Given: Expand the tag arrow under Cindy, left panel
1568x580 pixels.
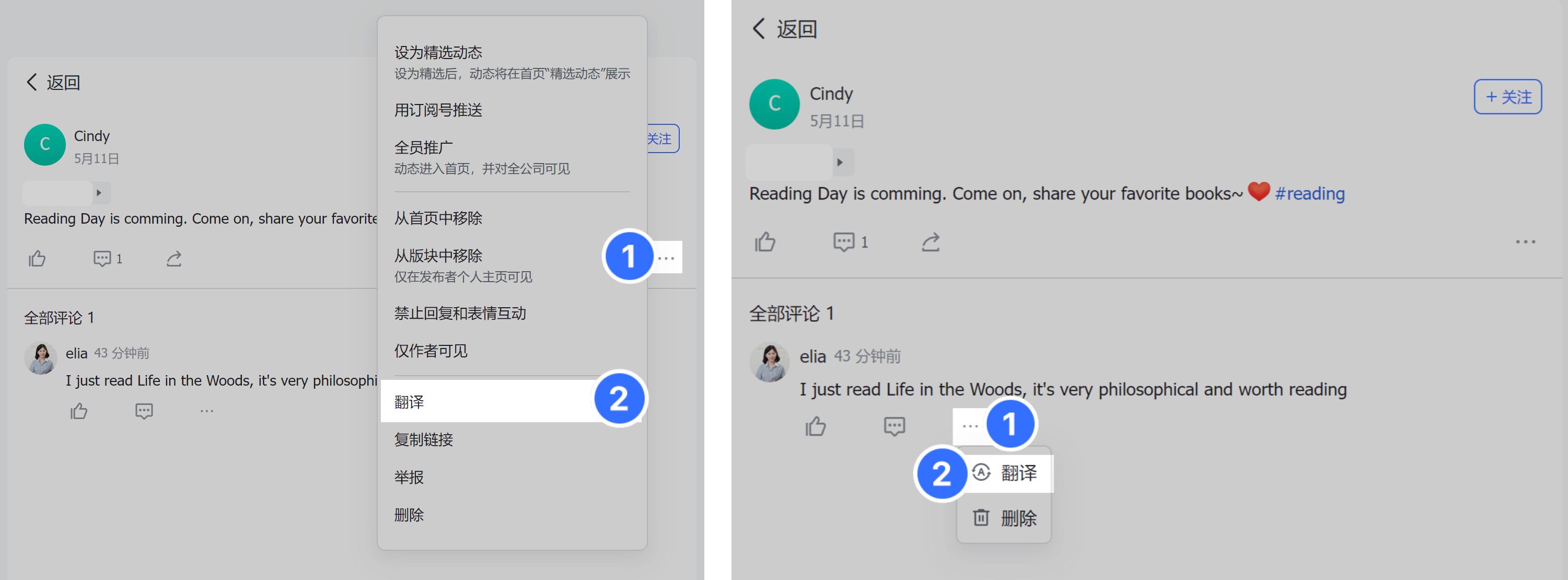Looking at the screenshot, I should coord(99,193).
